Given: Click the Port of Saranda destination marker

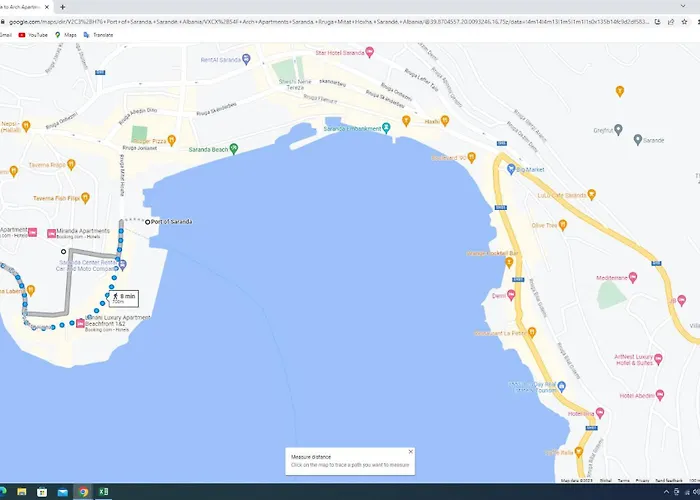Looking at the screenshot, I should point(147,221).
